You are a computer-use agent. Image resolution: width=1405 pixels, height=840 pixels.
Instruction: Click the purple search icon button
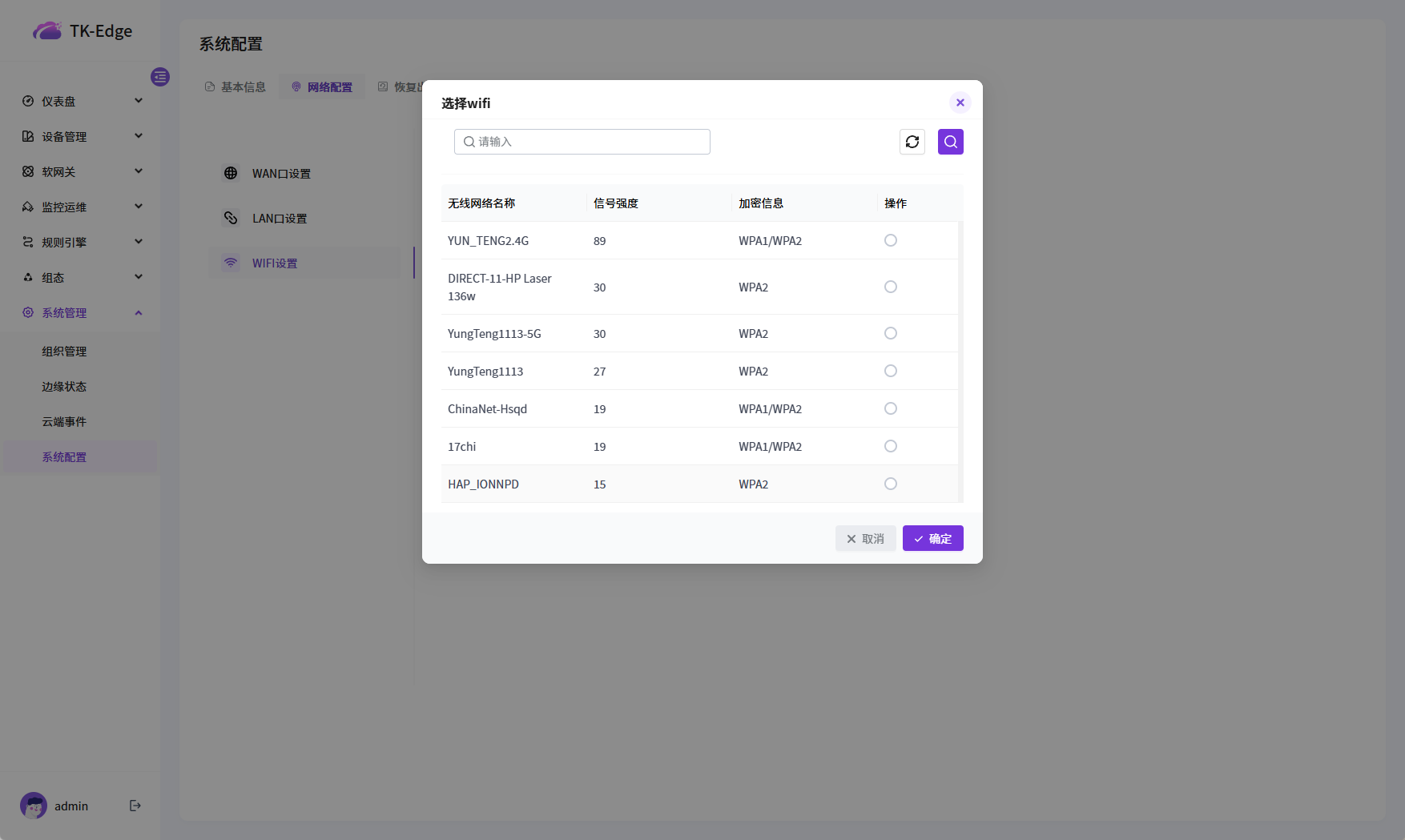point(951,142)
